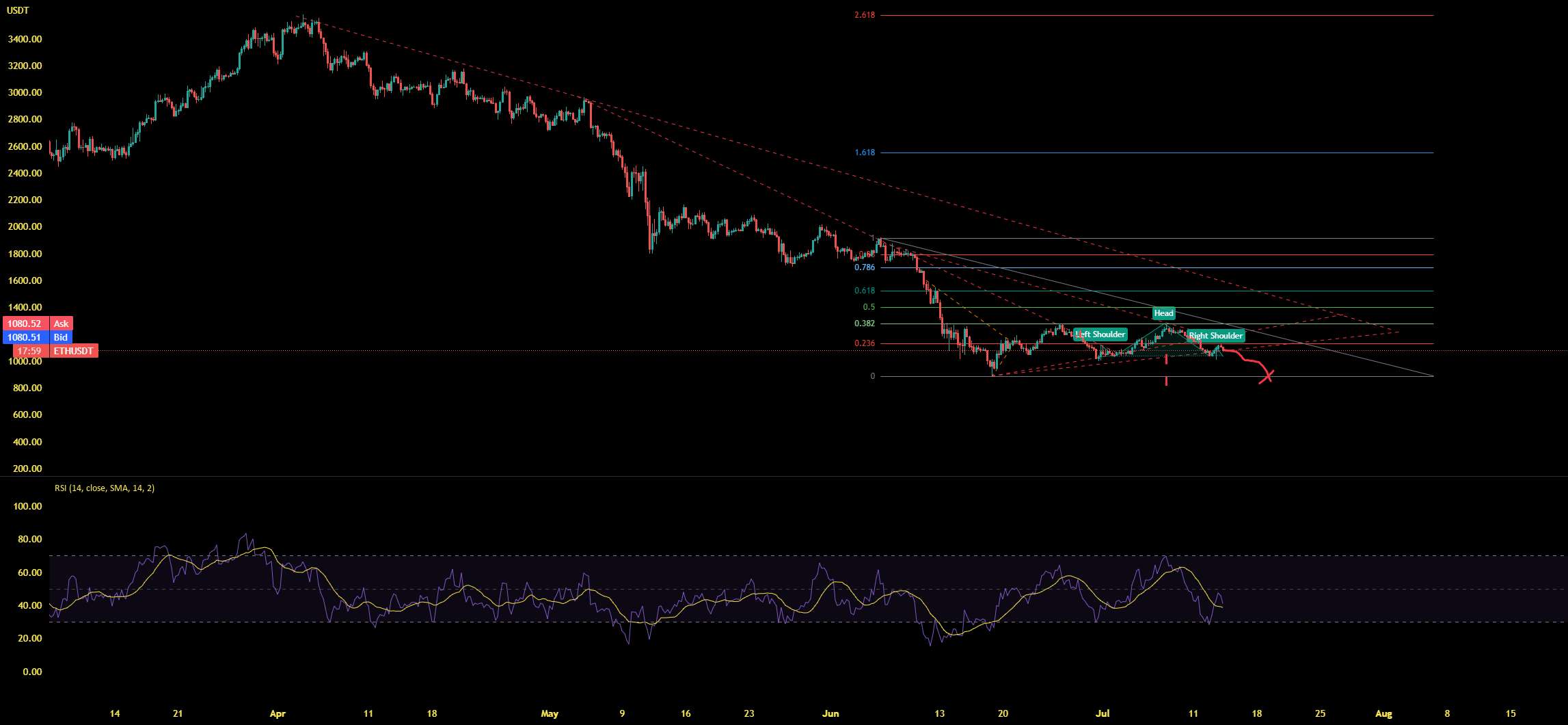1568x725 pixels.
Task: Click the 2000.00 price axis label
Action: point(25,227)
